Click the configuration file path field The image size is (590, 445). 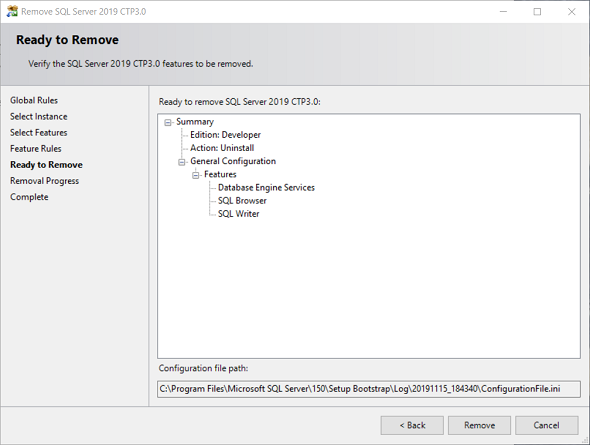(x=369, y=389)
